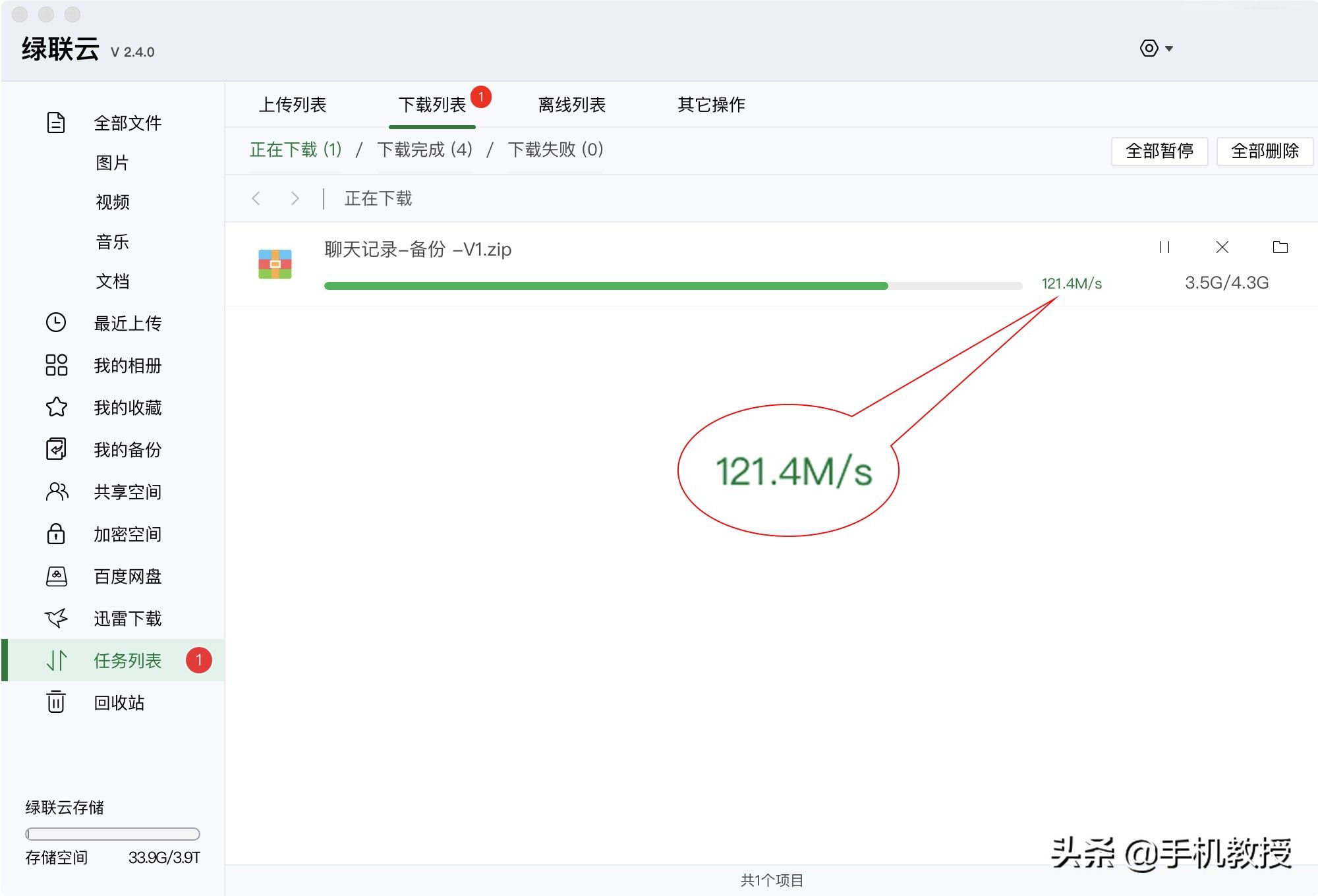Cancel download with the X icon

(1222, 247)
